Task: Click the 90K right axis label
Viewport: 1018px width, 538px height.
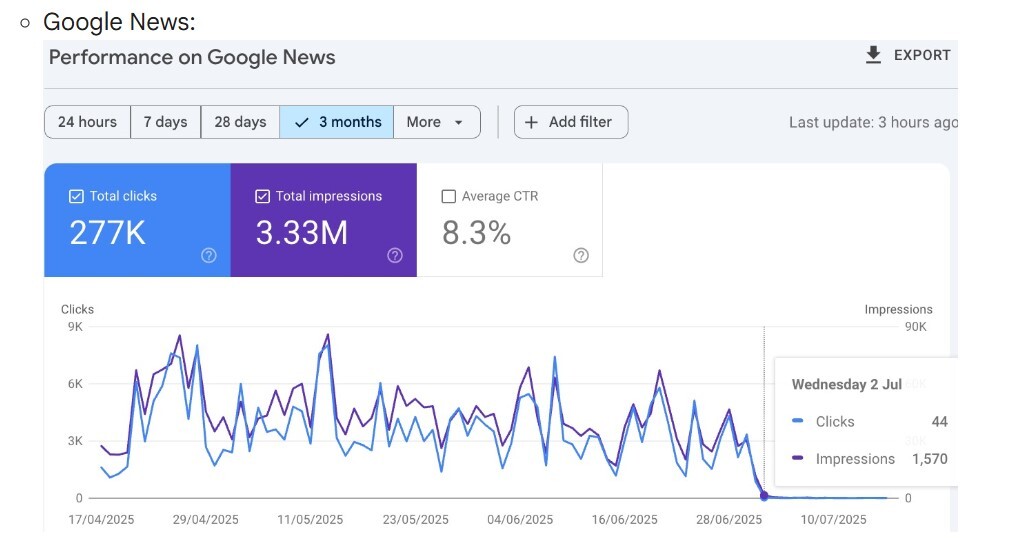Action: tap(916, 326)
